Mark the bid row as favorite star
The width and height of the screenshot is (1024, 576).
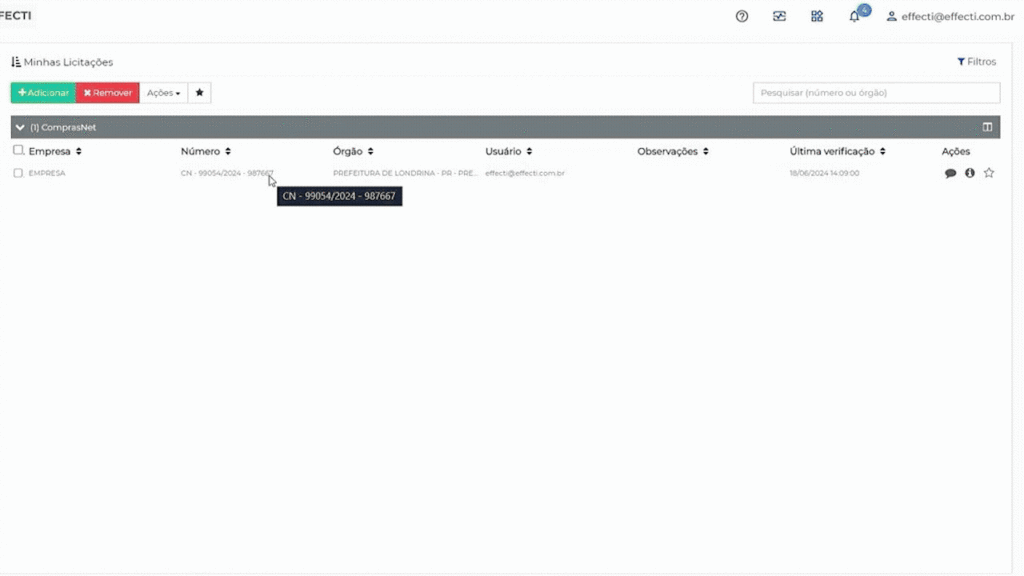pyautogui.click(x=989, y=173)
